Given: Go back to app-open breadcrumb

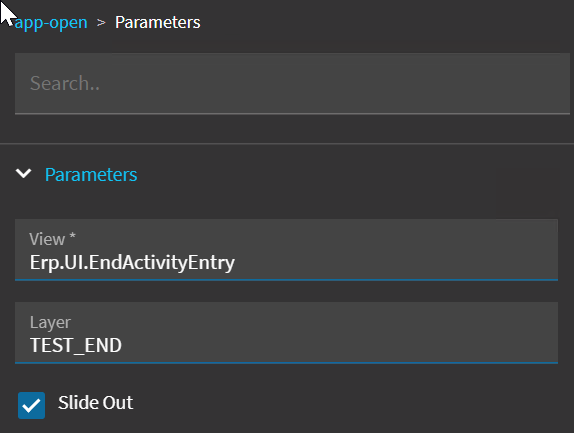Looking at the screenshot, I should point(51,23).
